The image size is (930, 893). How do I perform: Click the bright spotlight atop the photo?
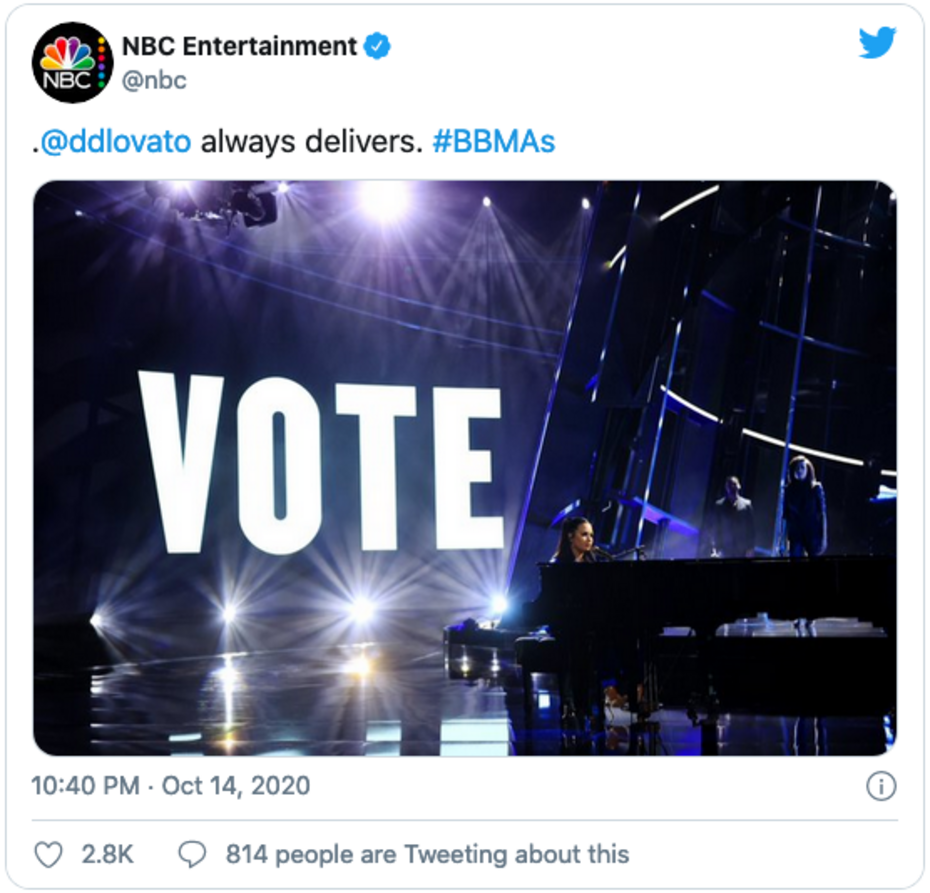[385, 201]
